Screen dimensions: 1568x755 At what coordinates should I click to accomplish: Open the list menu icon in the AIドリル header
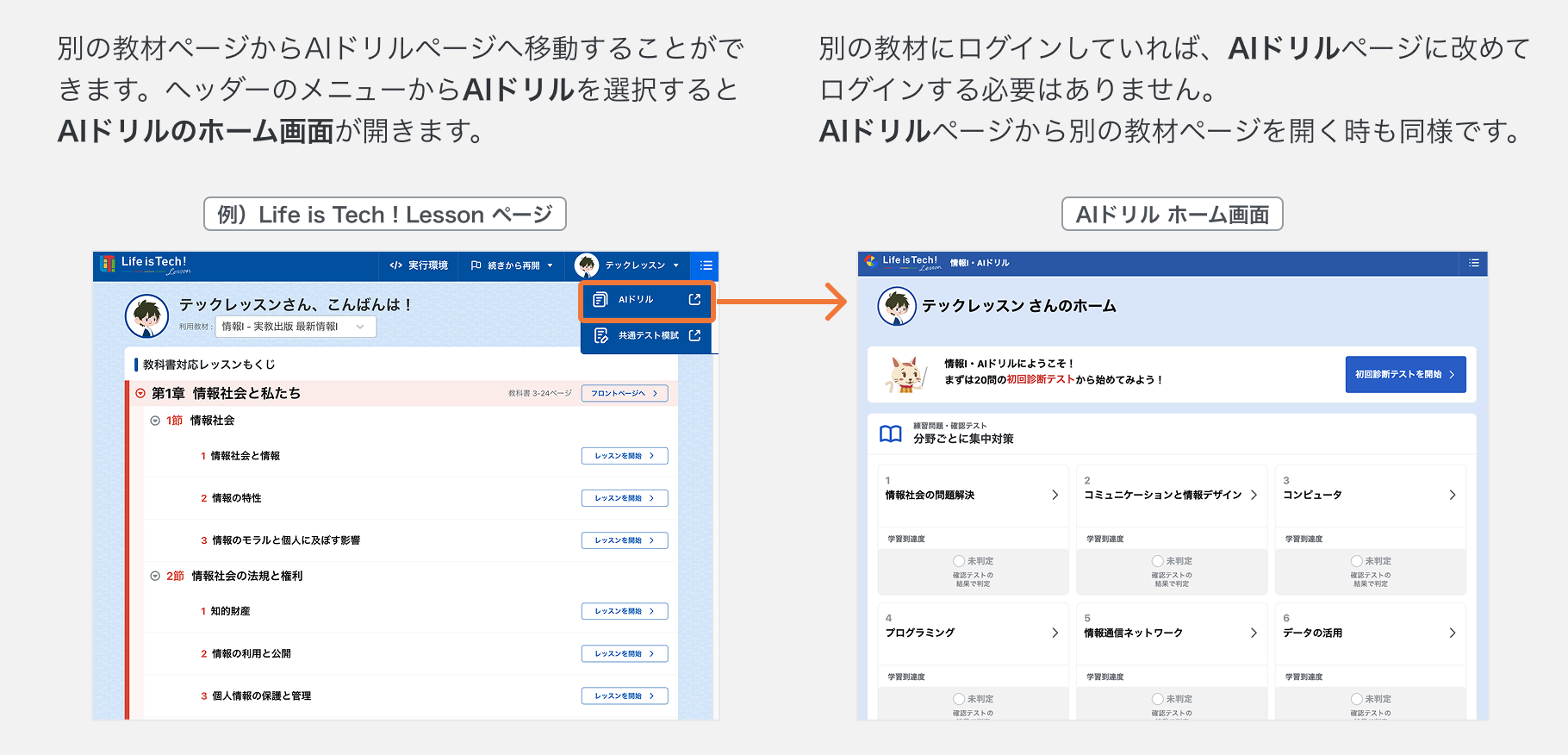point(1474,263)
